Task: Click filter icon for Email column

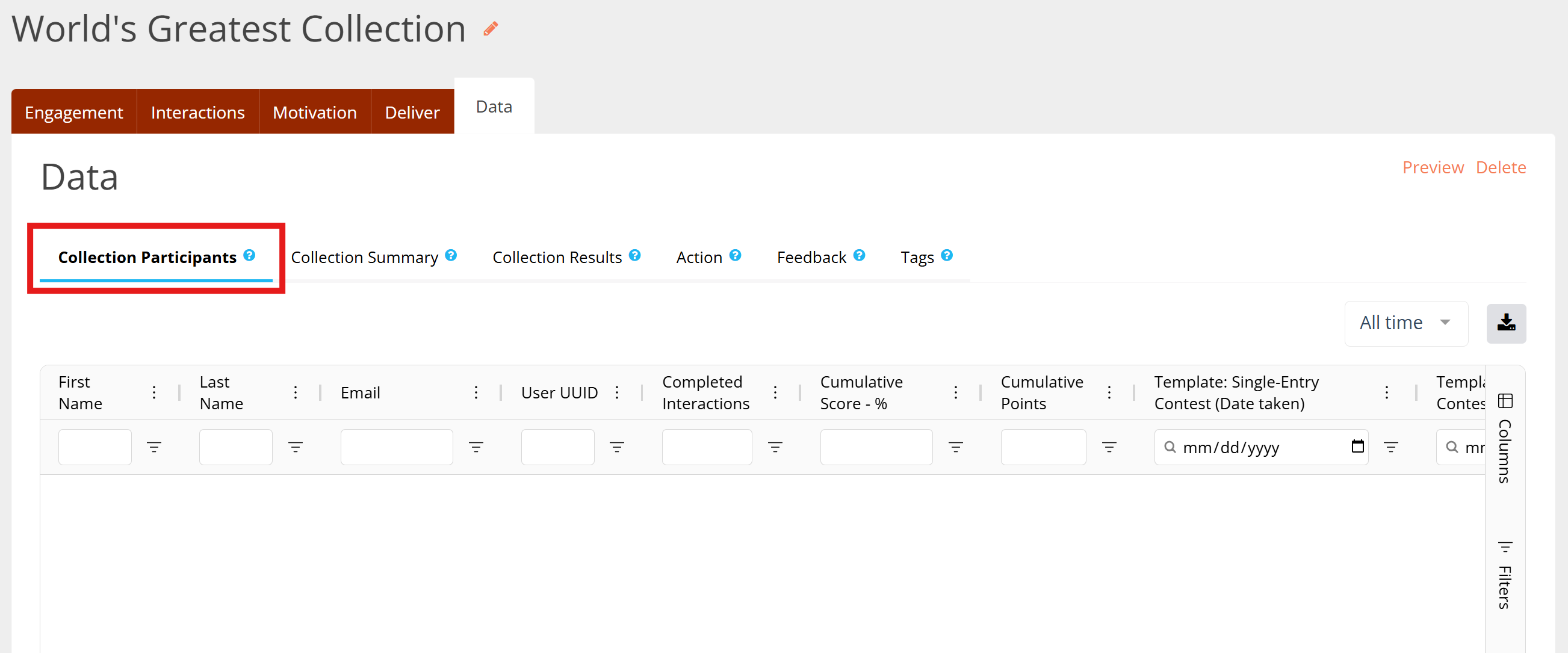Action: [x=476, y=447]
